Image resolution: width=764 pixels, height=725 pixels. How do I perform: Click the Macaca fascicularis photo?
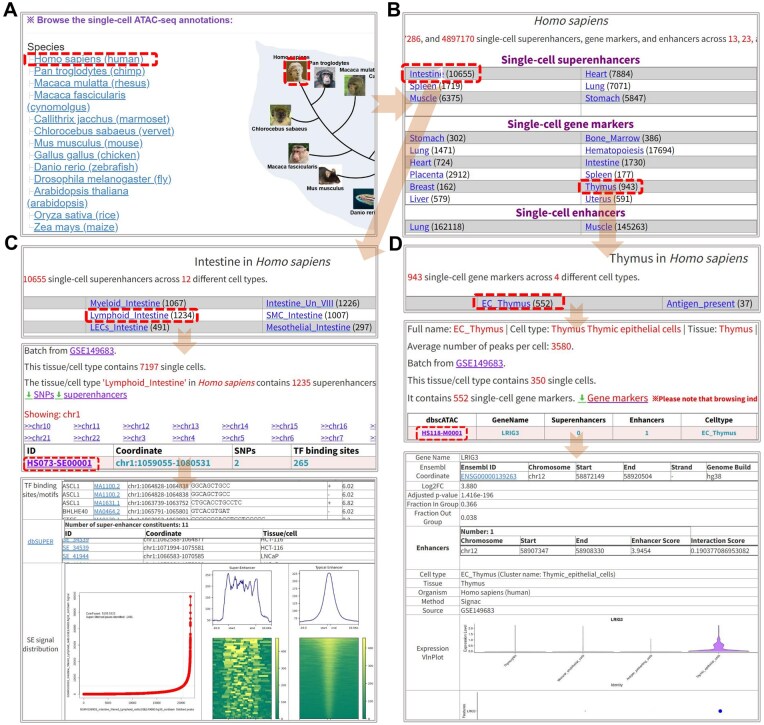point(298,153)
